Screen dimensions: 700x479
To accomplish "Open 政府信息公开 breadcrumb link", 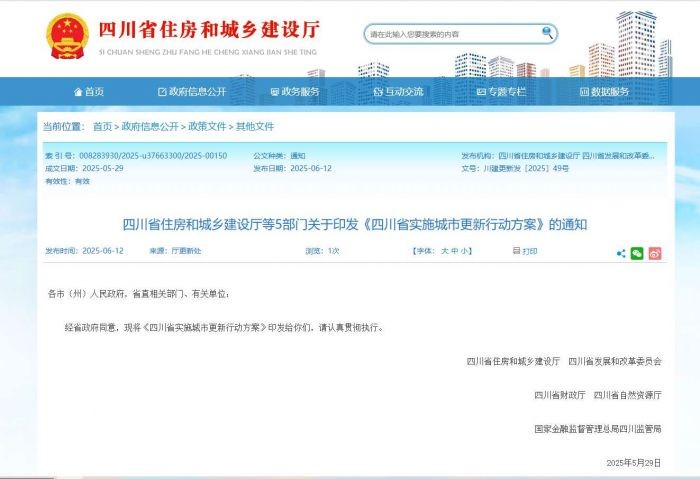I will [x=150, y=126].
